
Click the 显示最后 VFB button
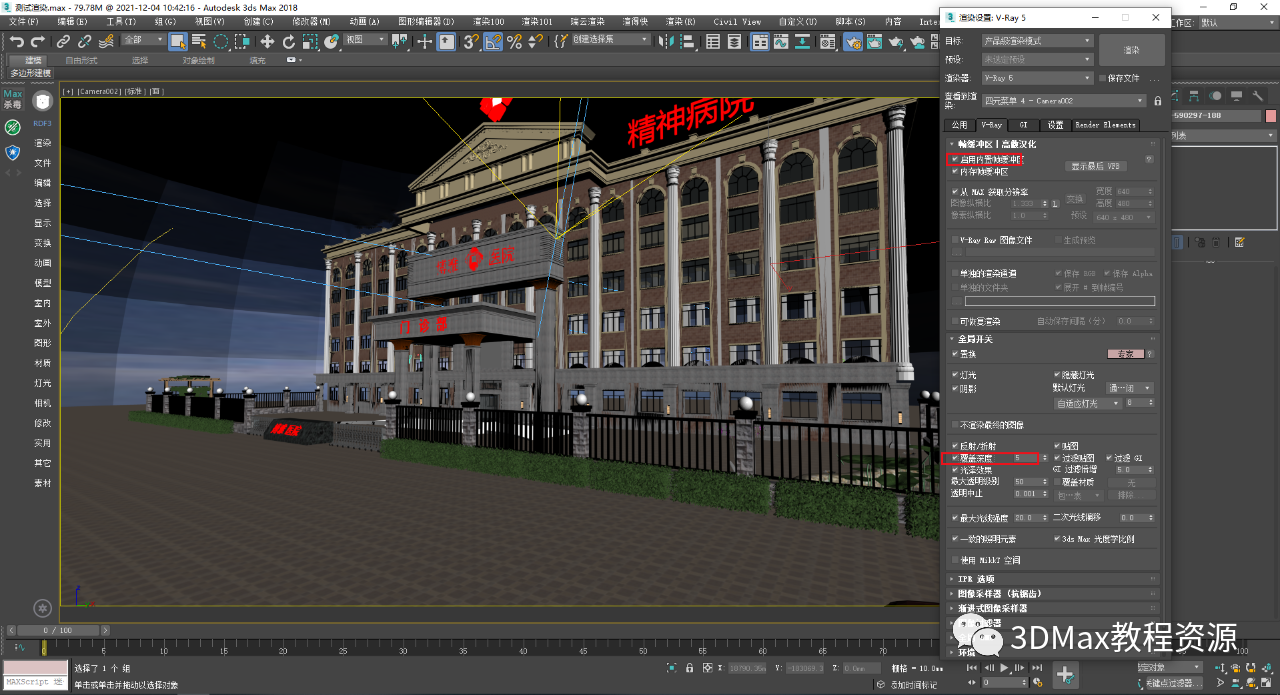(x=1097, y=166)
